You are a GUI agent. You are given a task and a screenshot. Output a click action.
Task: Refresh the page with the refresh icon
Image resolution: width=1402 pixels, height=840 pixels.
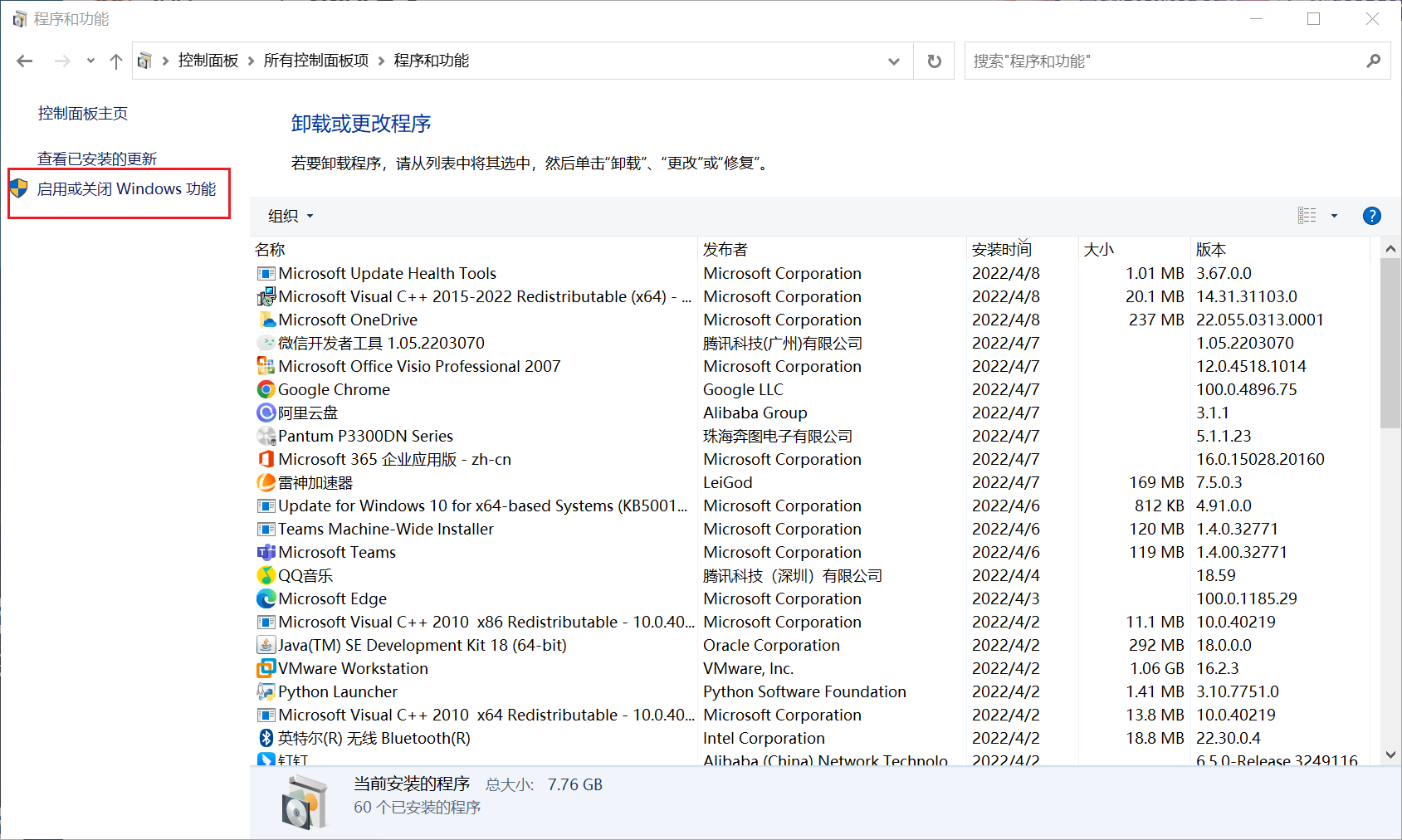click(x=933, y=61)
